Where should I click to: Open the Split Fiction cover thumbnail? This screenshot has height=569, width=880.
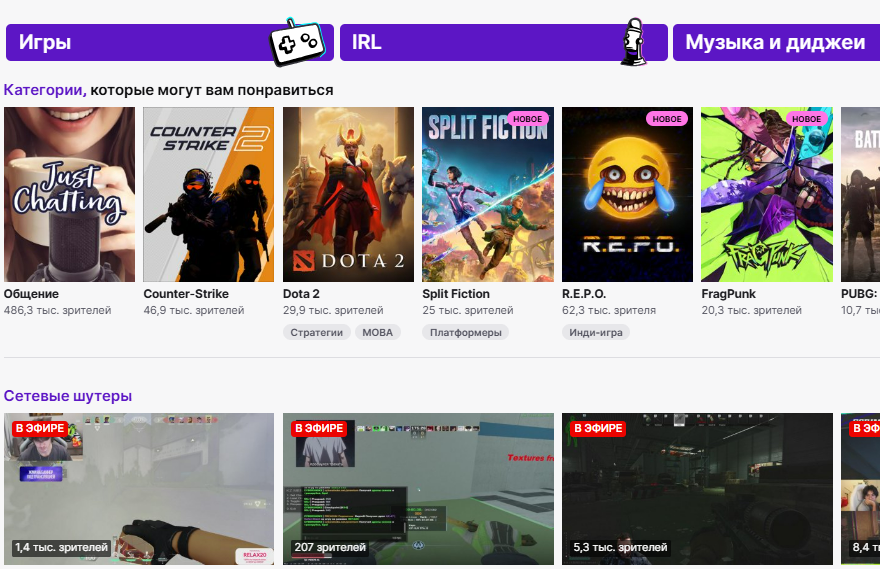click(488, 194)
